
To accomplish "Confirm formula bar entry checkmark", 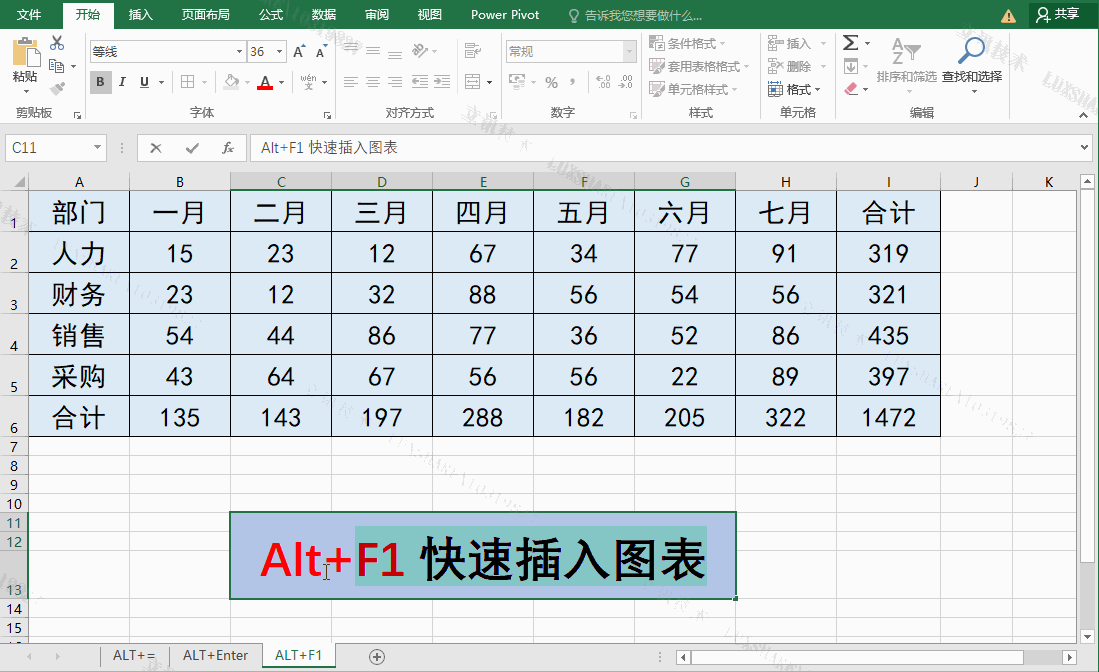I will tap(192, 148).
